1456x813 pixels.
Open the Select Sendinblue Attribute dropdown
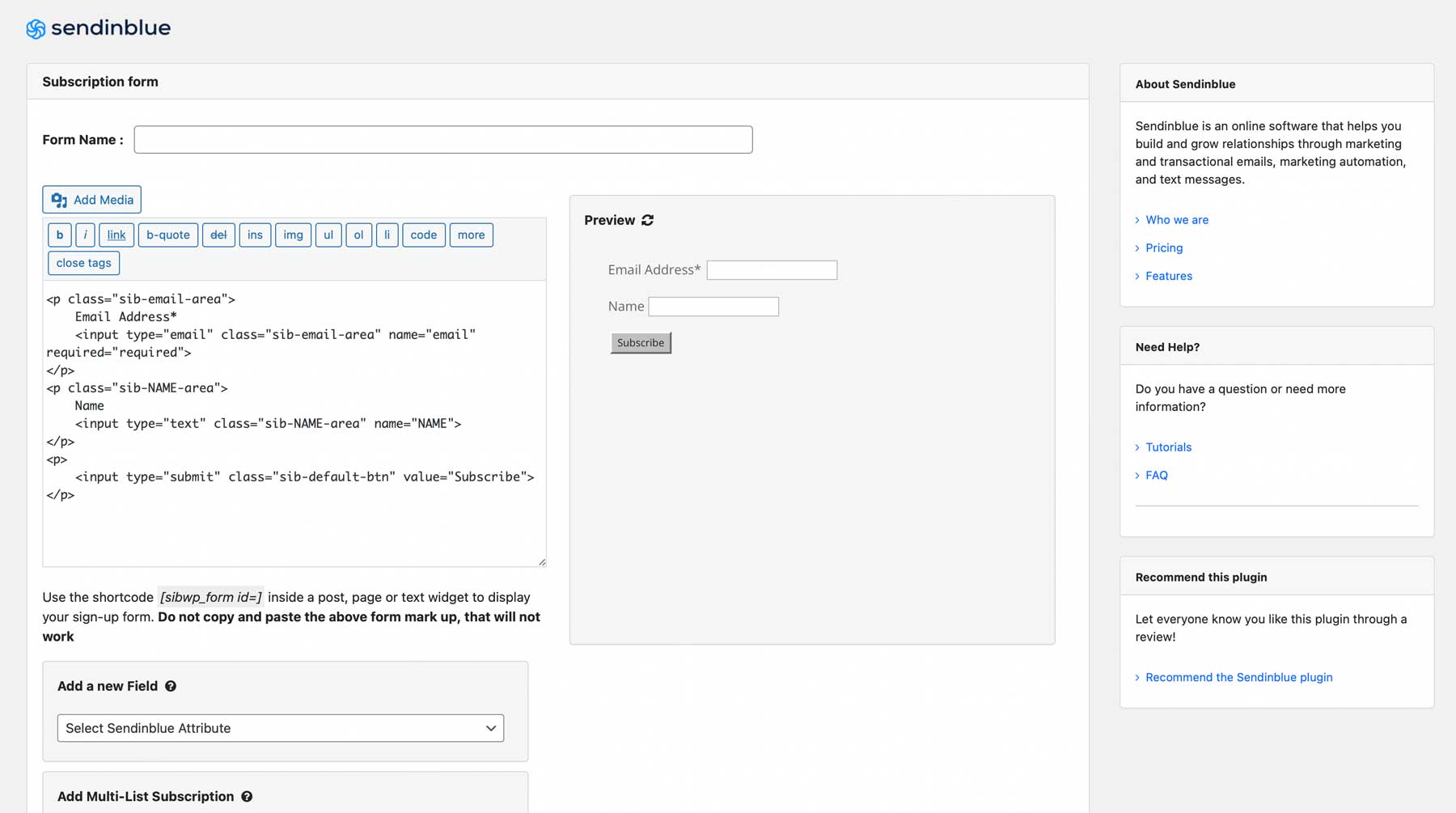tap(280, 728)
